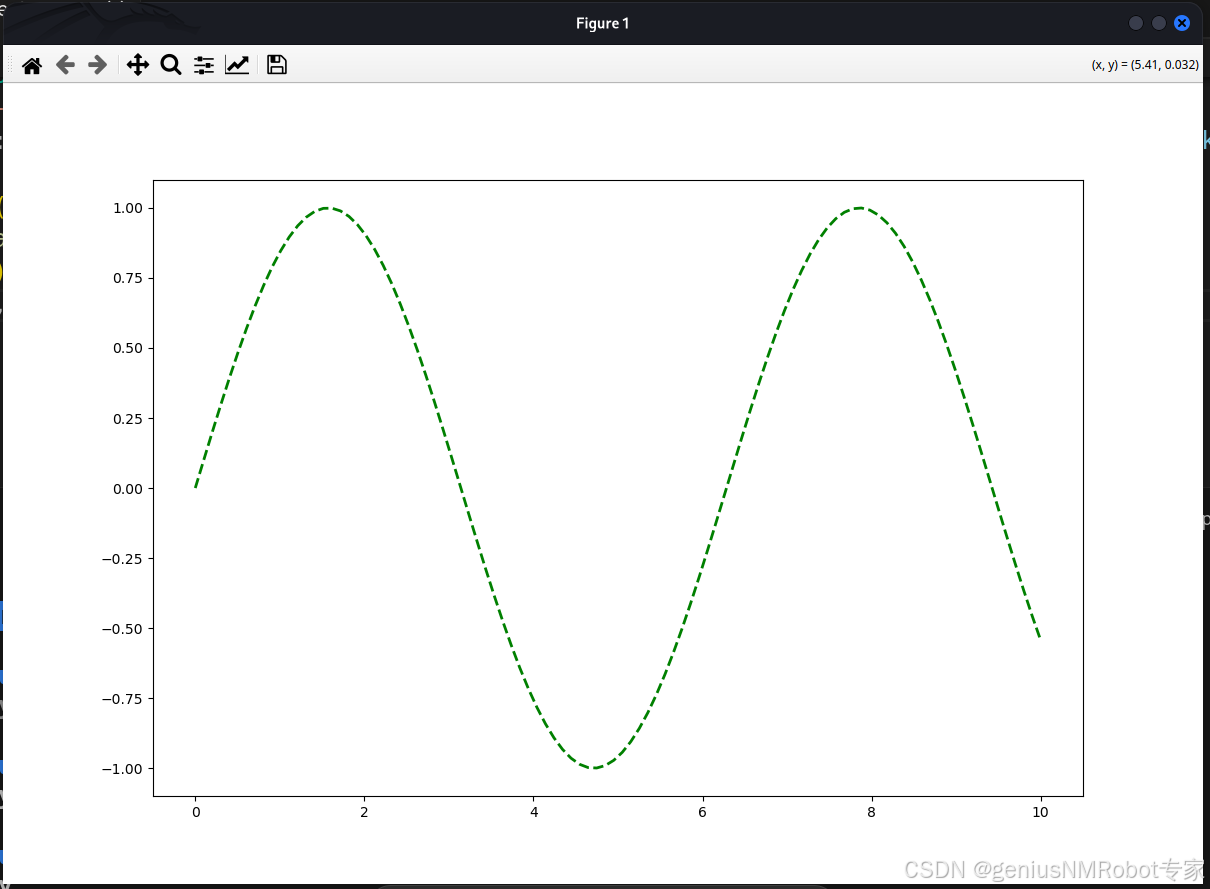Reset the plot with the Home icon
The width and height of the screenshot is (1210, 889).
pos(32,65)
